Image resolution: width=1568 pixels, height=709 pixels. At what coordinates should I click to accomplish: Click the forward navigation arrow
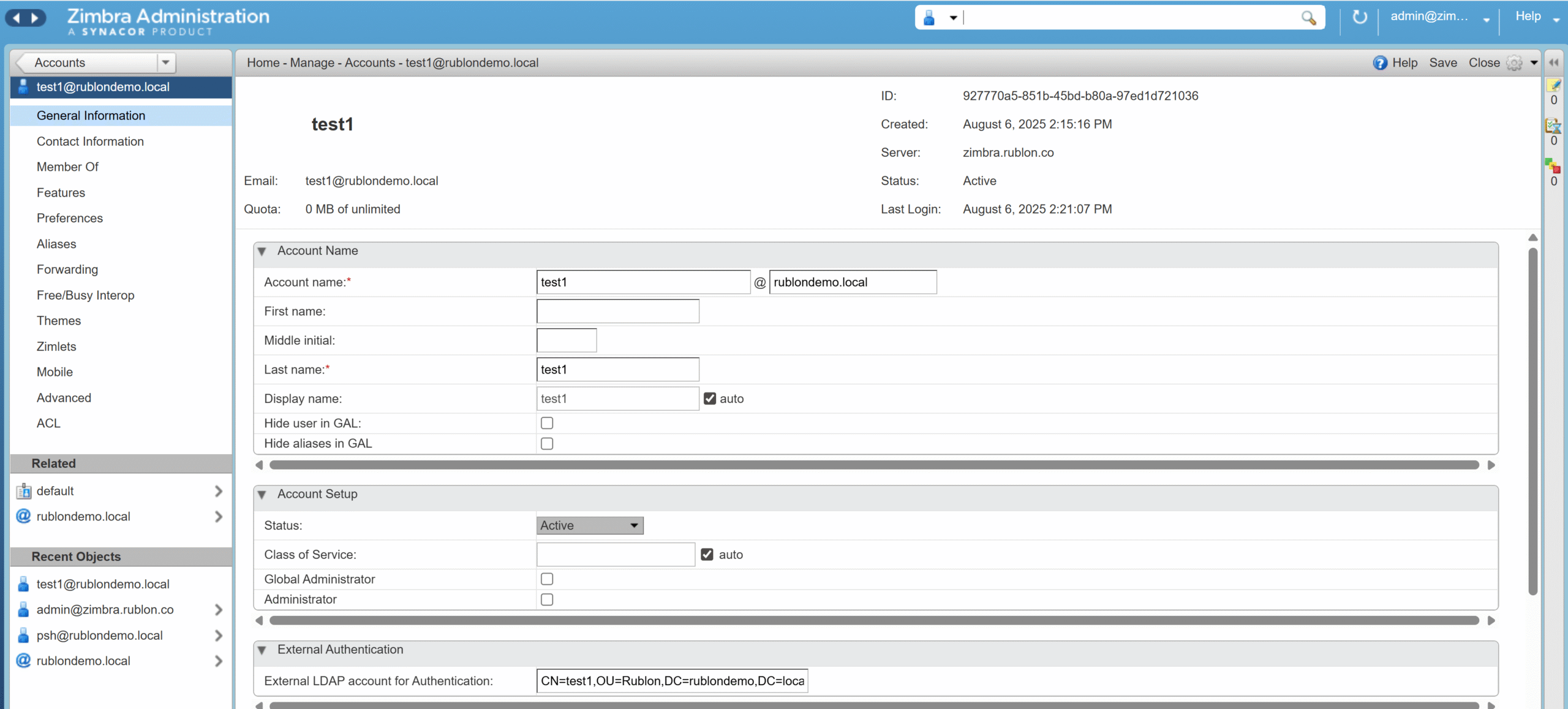[x=35, y=18]
